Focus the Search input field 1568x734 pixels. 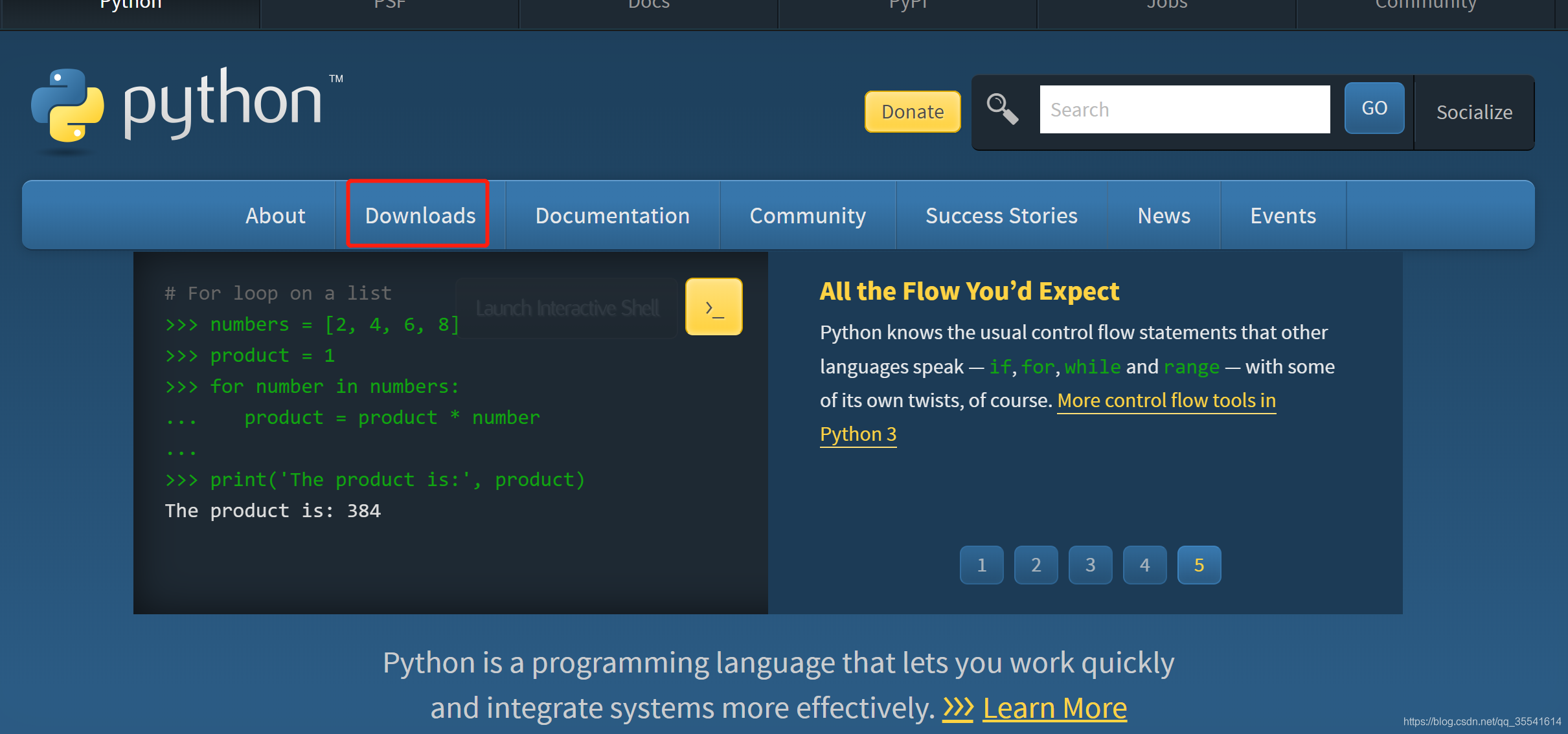click(x=1185, y=109)
